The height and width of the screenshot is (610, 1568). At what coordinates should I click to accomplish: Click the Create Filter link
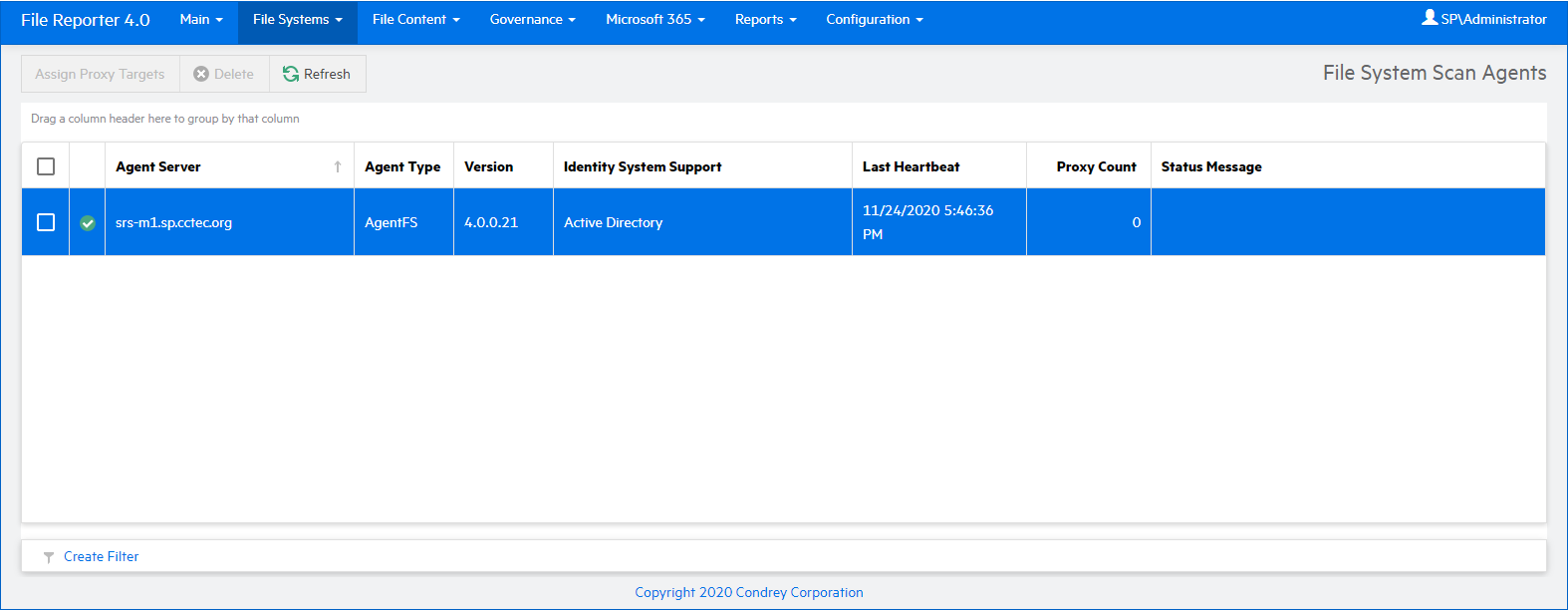click(x=102, y=557)
